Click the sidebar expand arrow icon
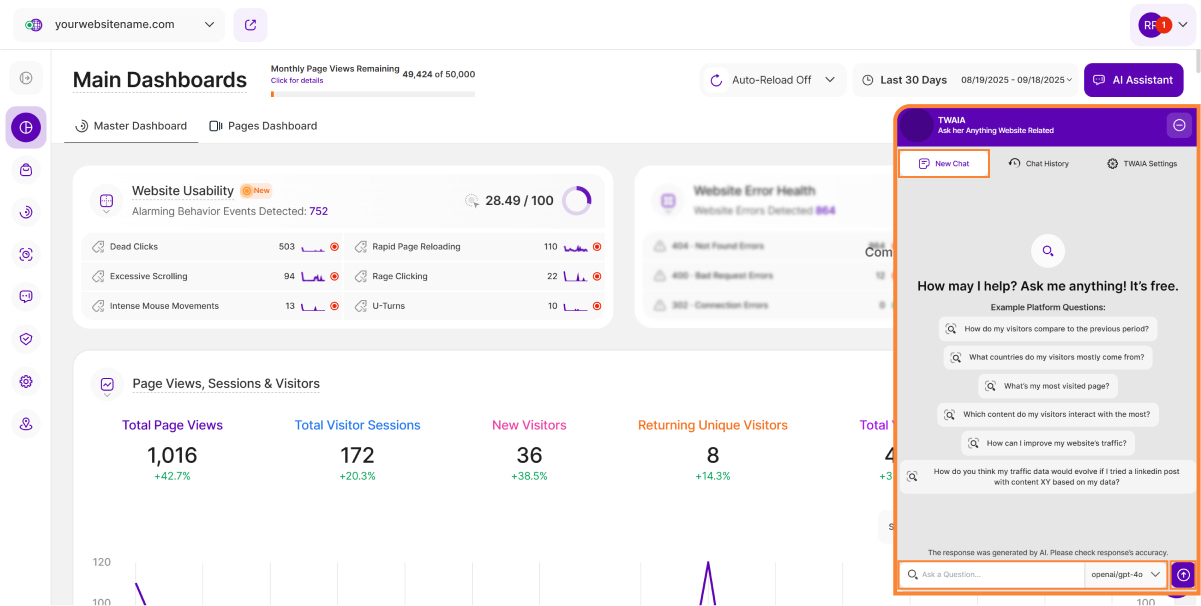 click(26, 78)
